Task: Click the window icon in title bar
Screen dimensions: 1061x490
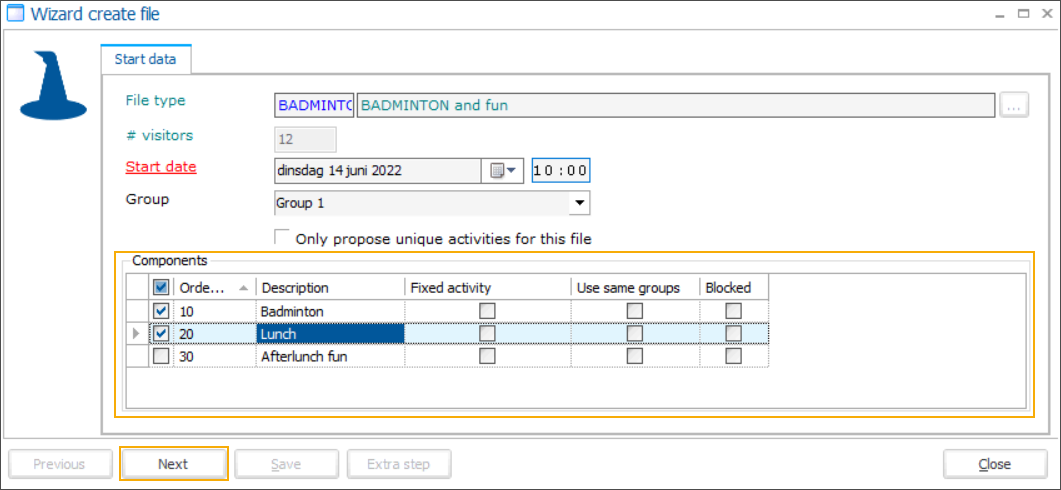Action: click(x=14, y=14)
